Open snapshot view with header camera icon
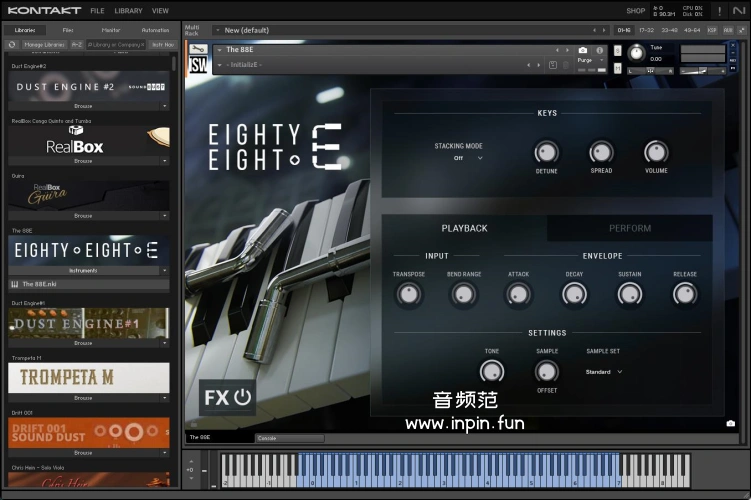 coord(582,50)
